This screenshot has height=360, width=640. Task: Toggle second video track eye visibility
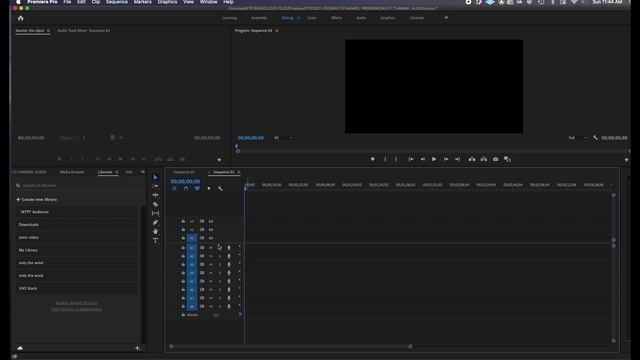211,230
